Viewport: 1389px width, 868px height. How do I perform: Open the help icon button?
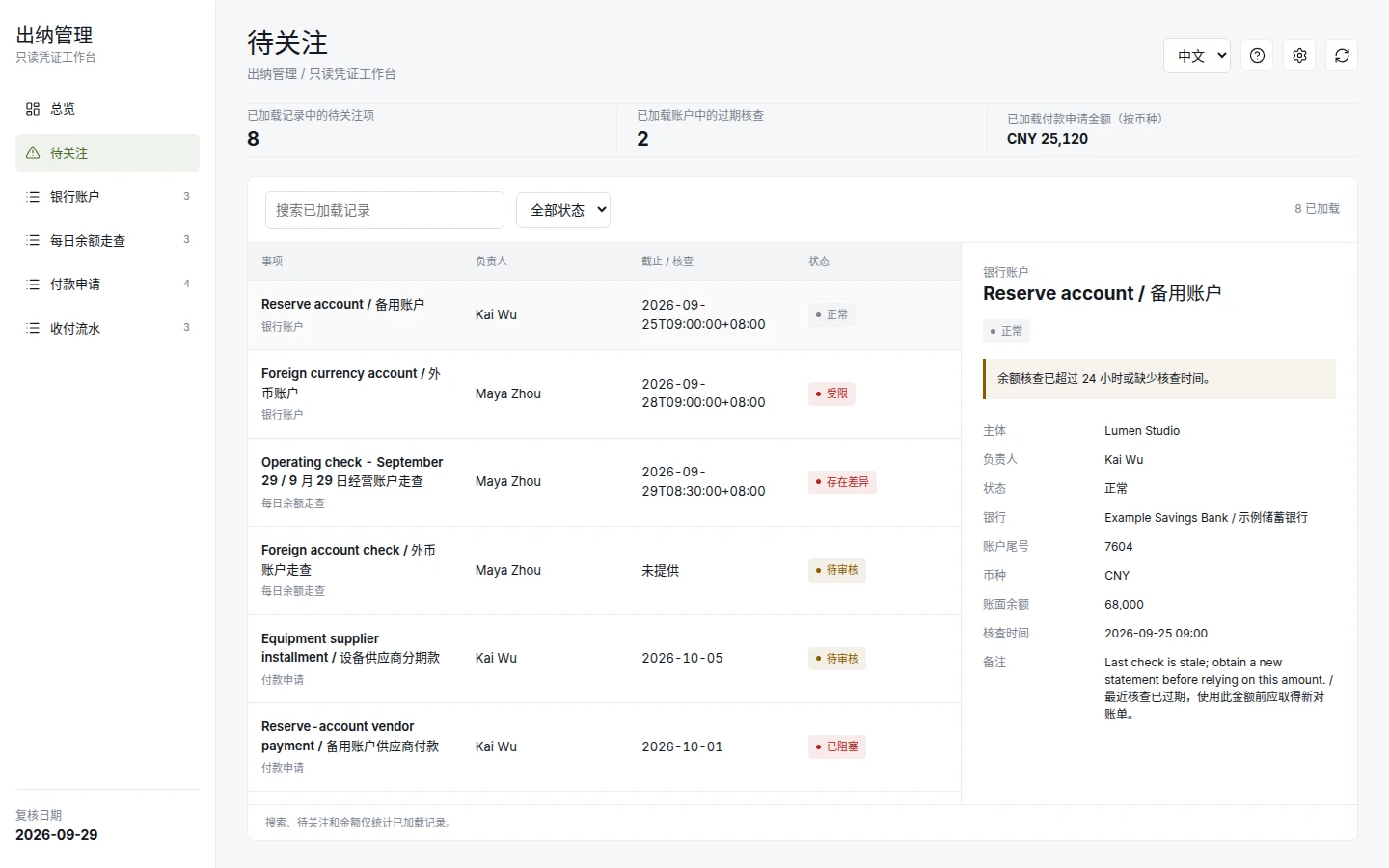[x=1257, y=55]
